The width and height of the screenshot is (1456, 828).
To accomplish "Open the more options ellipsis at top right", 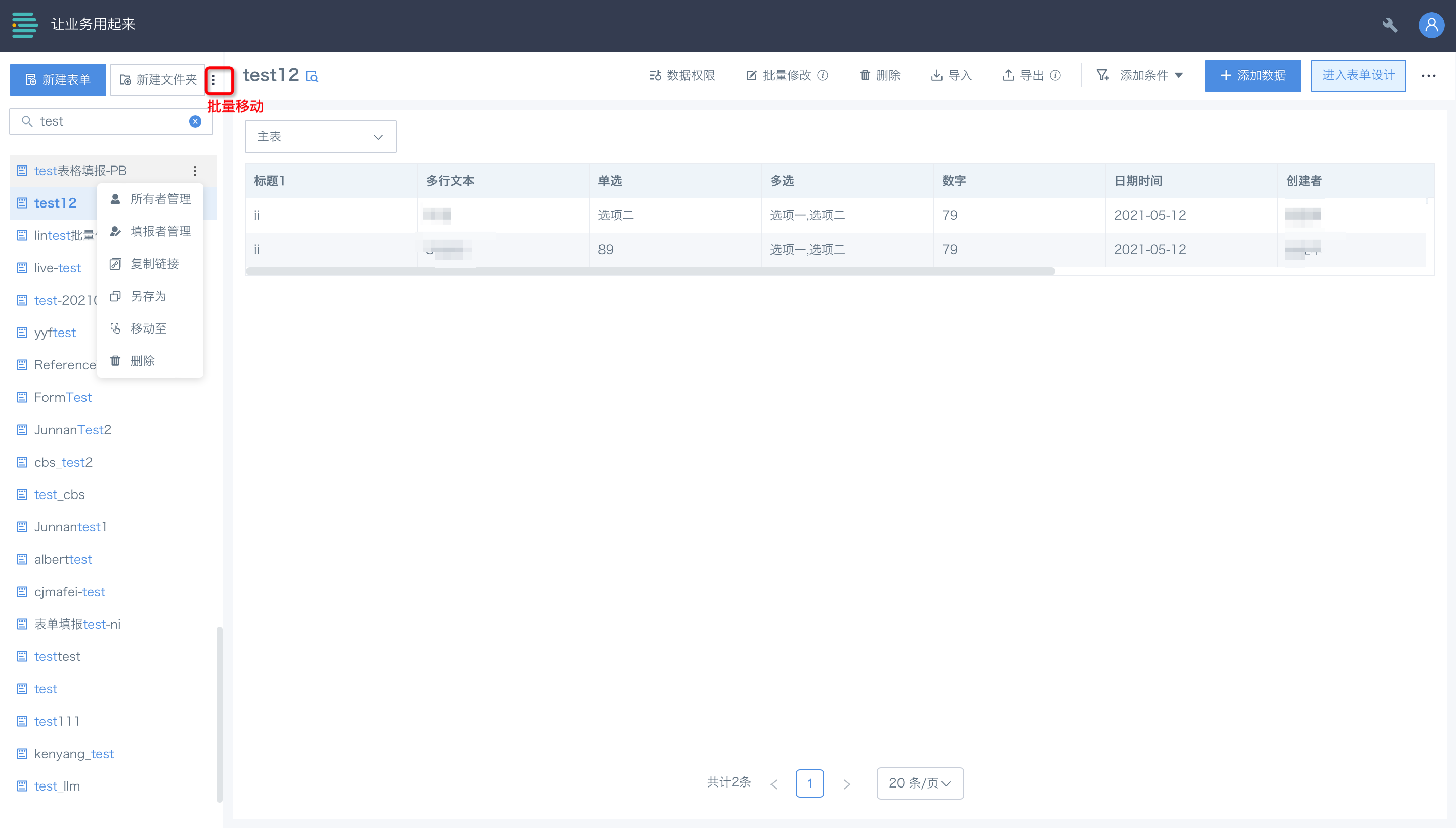I will point(1428,75).
